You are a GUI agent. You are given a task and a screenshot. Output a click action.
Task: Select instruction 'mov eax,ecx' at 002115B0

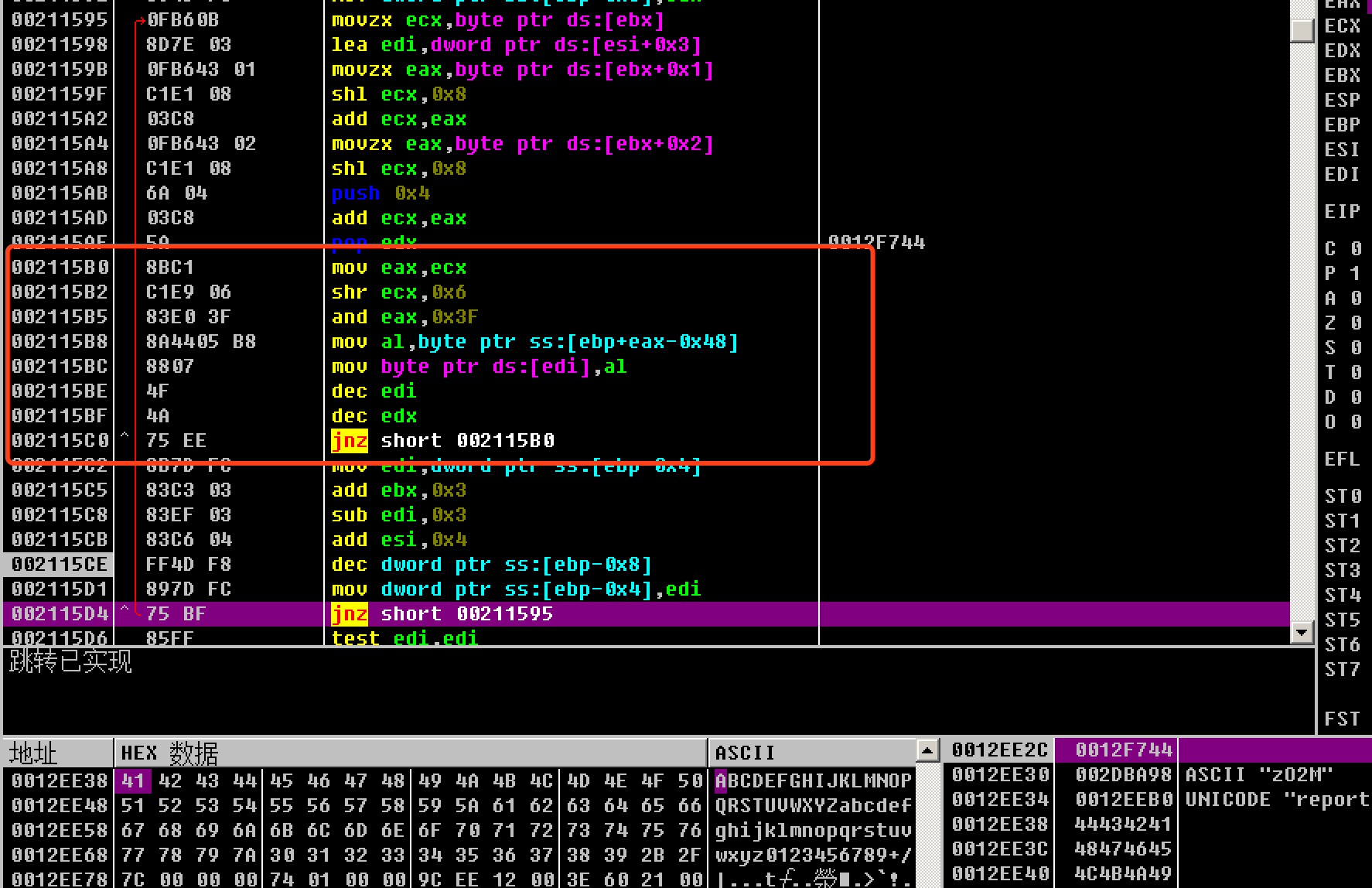coord(399,268)
